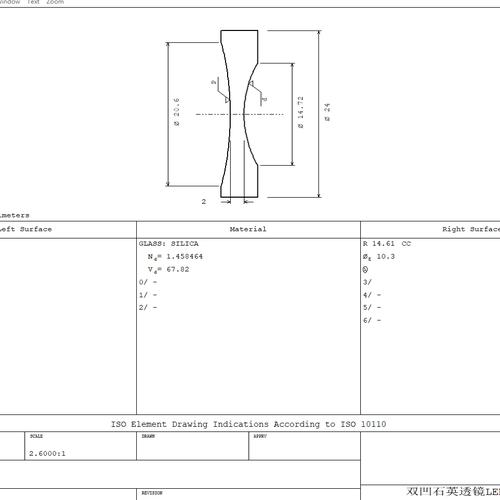Click the right surface texture symbol on lens

point(258,92)
